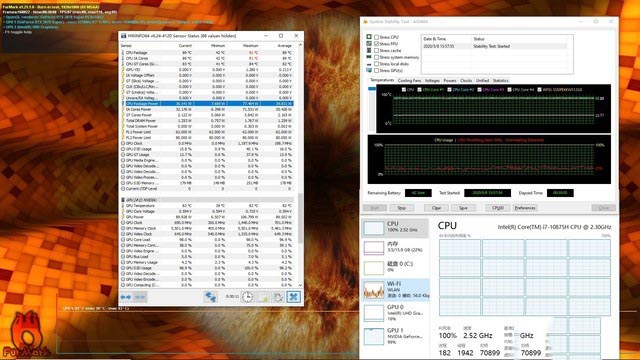640x360 pixels.
Task: Toggle the CPU Core #2 graph checkbox
Action: [x=449, y=89]
